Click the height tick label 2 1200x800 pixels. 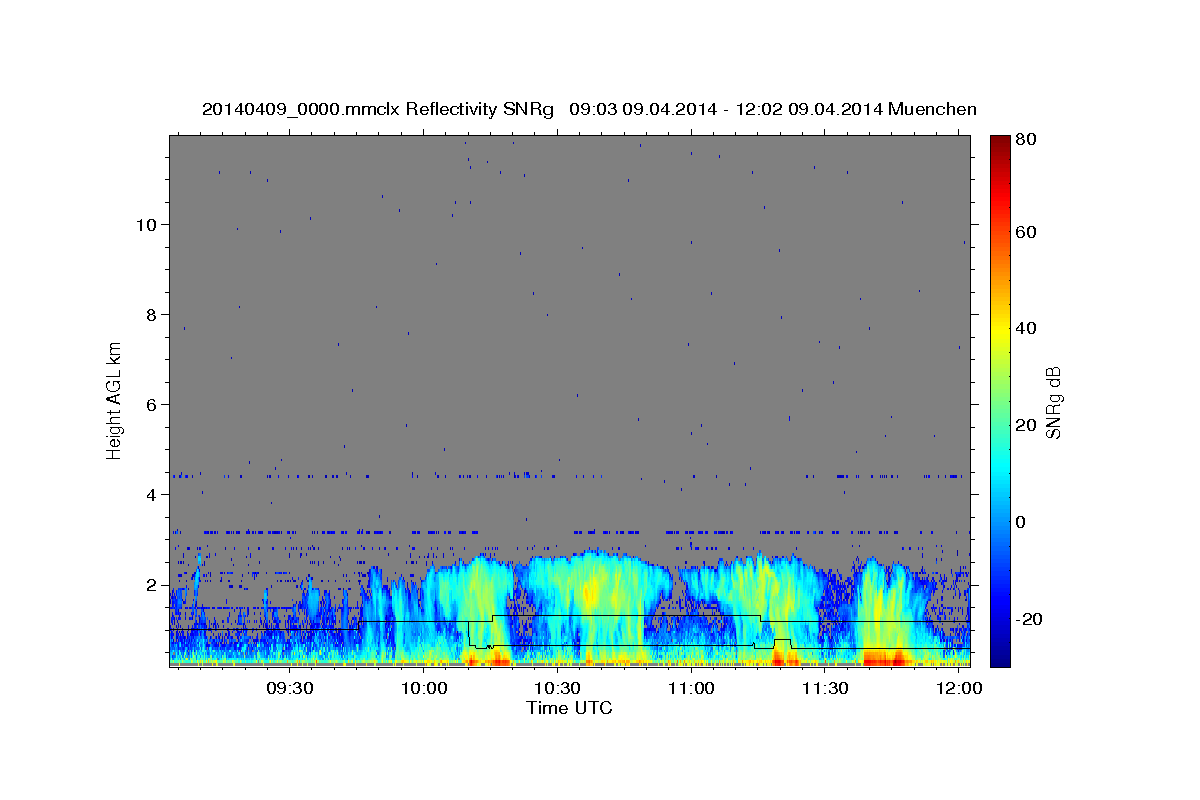(x=149, y=584)
